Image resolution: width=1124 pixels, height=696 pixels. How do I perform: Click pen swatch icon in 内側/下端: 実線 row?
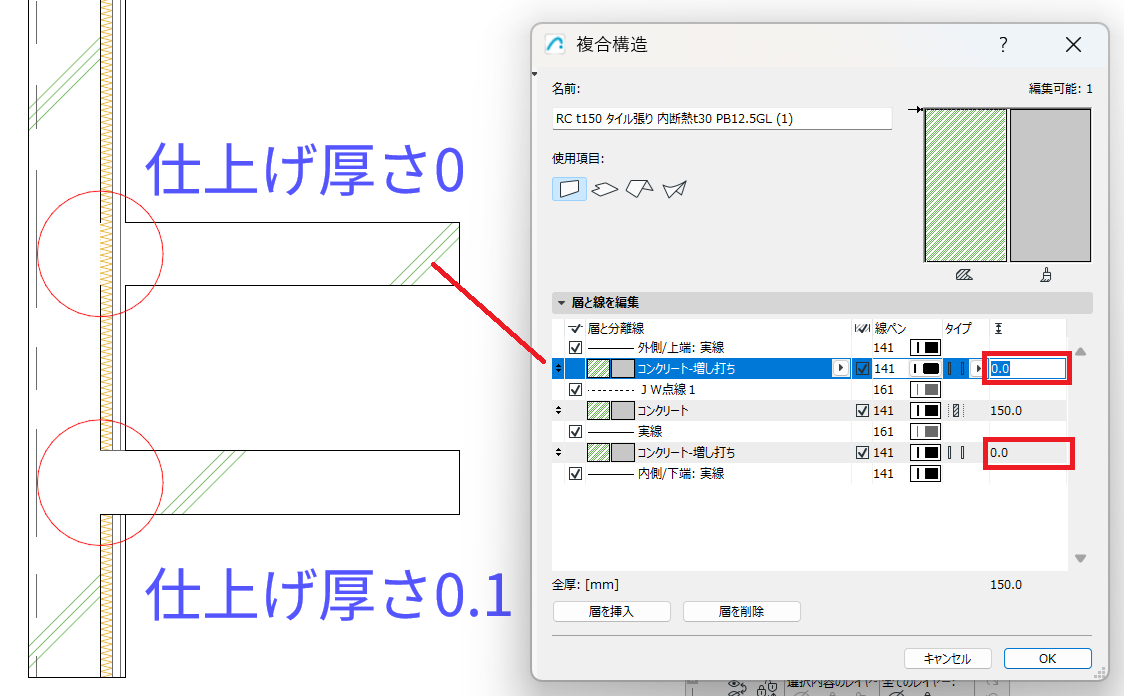[925, 473]
